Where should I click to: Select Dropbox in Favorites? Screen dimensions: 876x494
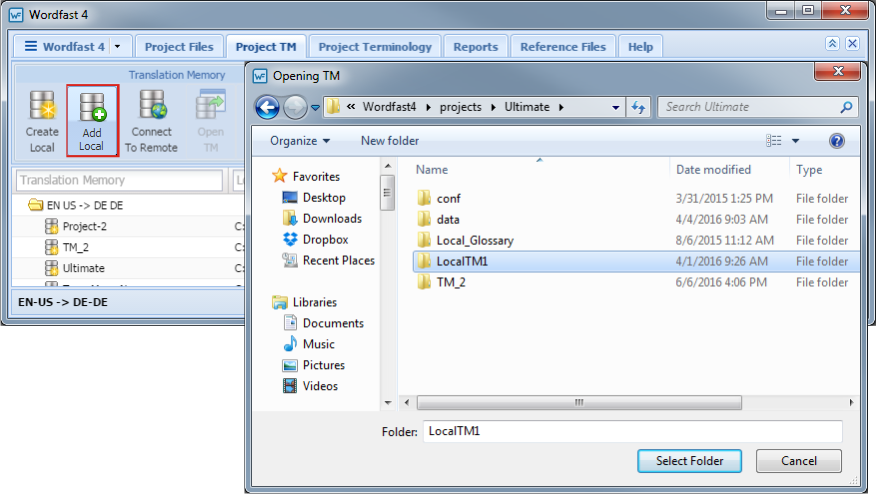325,239
